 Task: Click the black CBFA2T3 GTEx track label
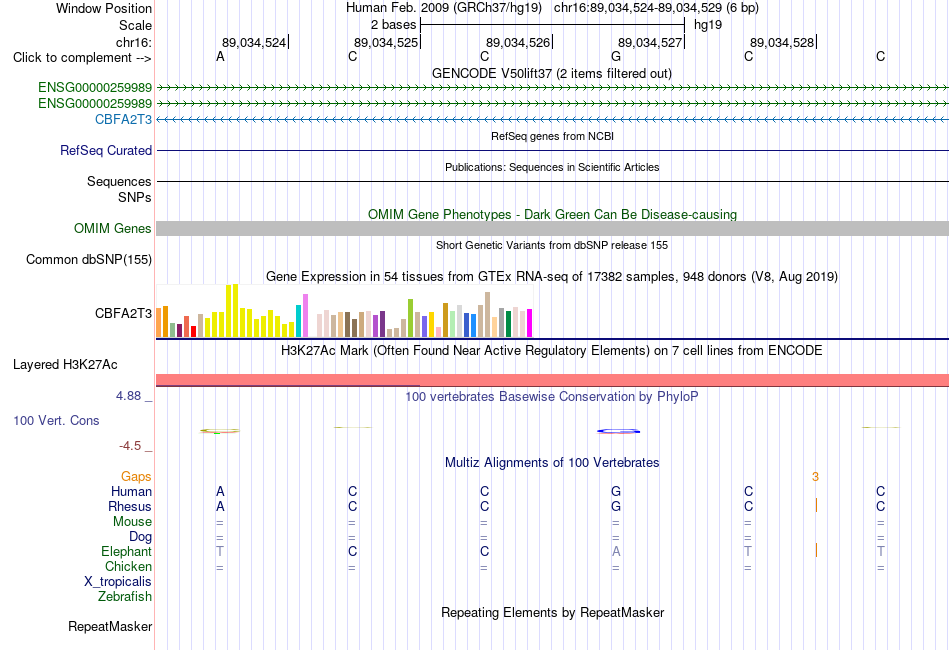click(x=124, y=313)
